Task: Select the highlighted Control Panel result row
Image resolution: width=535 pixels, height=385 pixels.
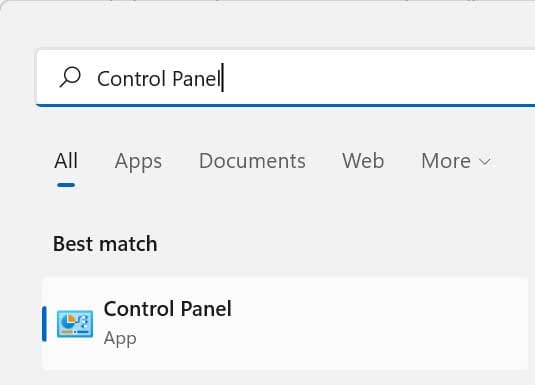Action: (x=285, y=324)
